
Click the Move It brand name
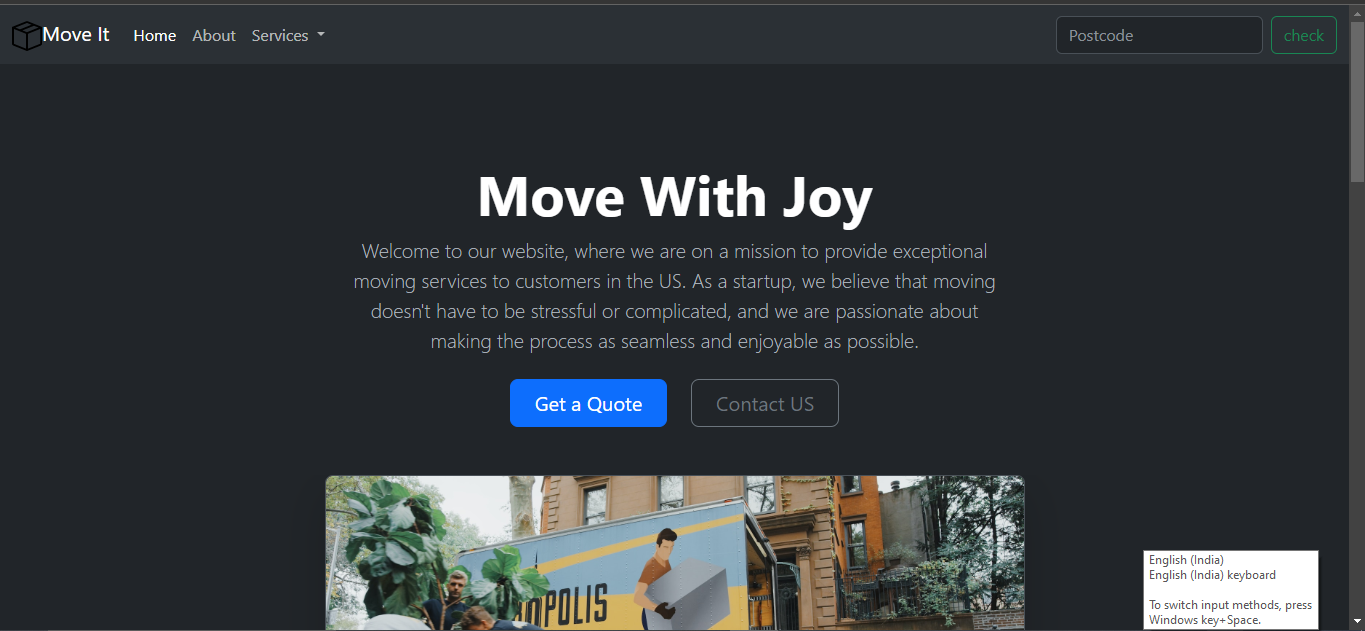[76, 35]
